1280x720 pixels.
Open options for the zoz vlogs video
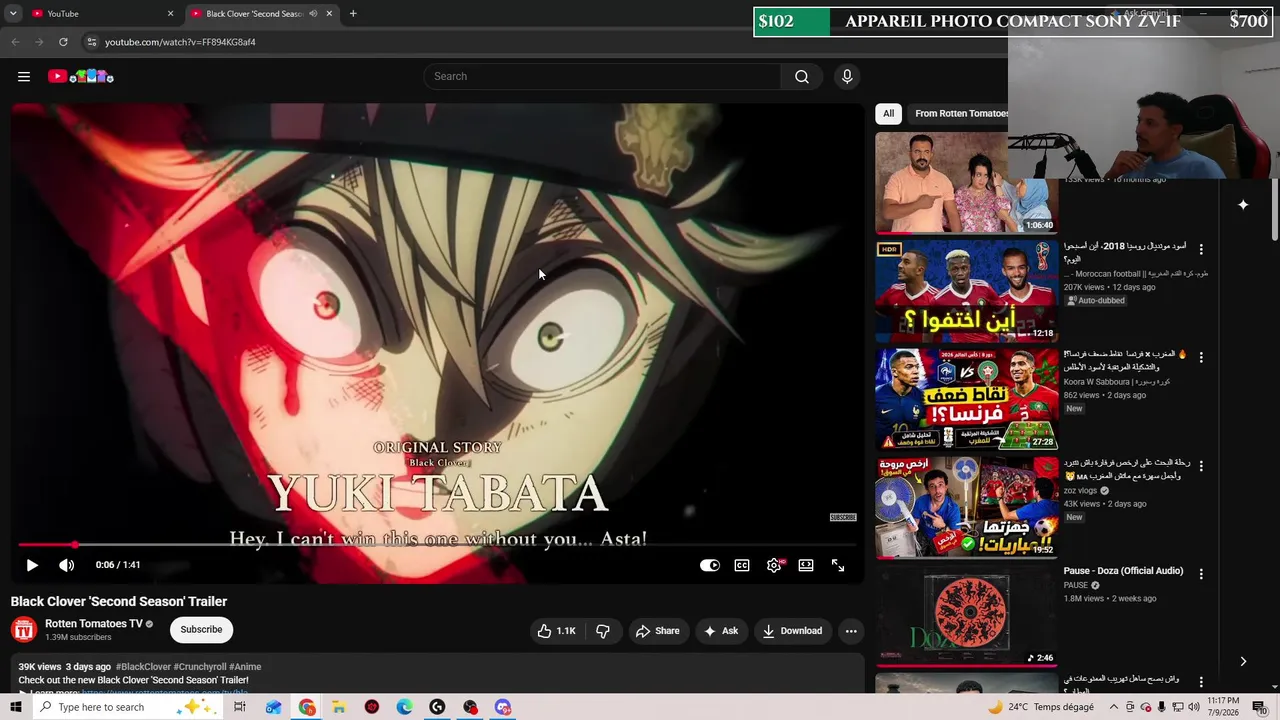(1201, 466)
